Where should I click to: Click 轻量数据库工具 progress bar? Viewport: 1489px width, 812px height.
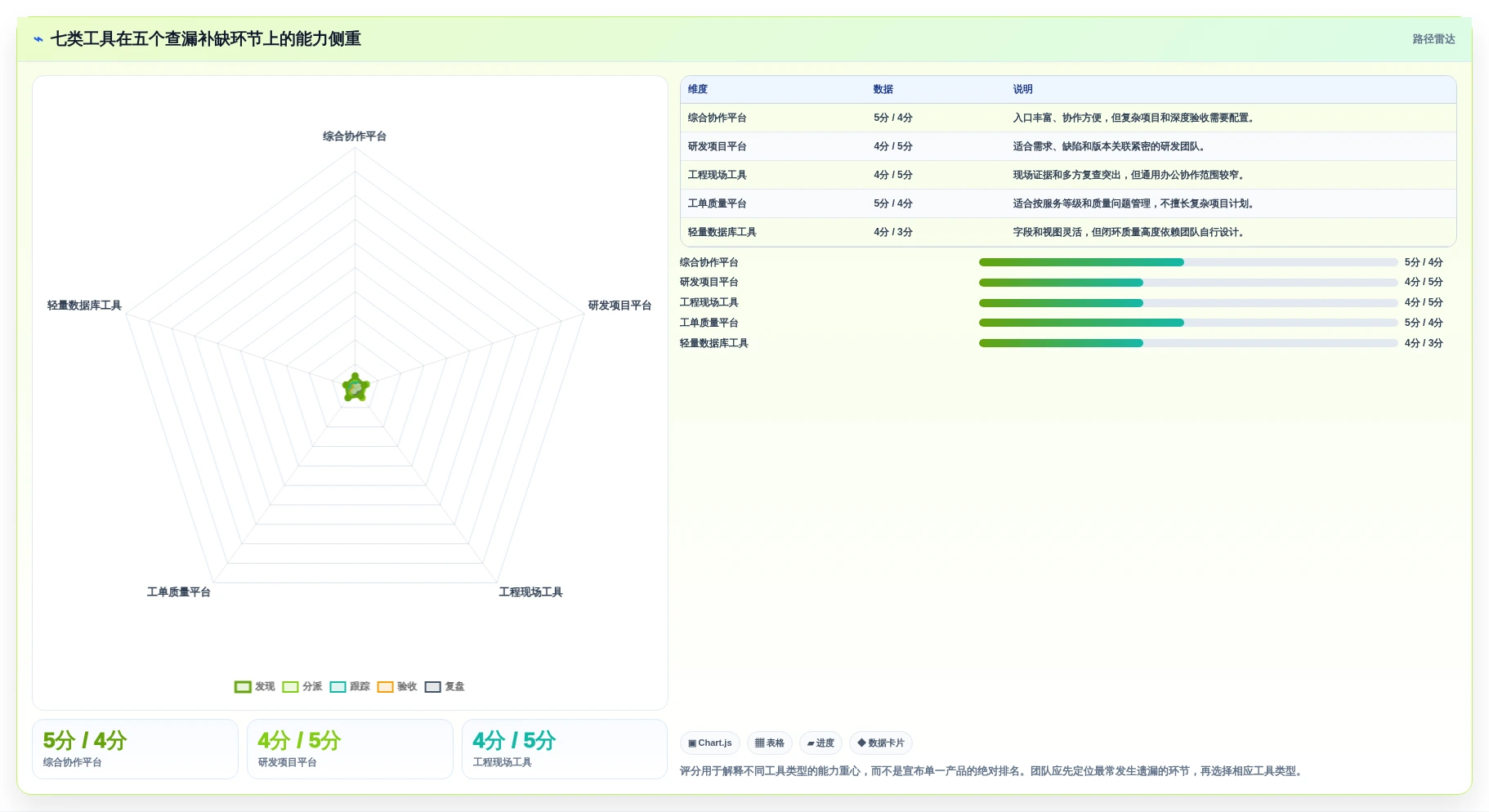click(1188, 343)
